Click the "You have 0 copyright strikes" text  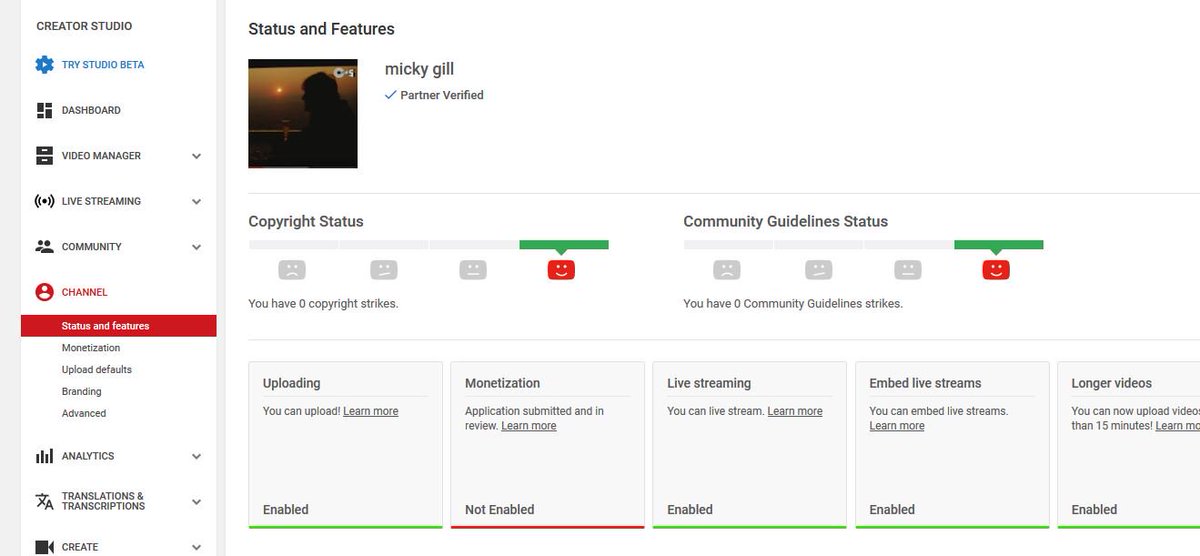tap(323, 303)
